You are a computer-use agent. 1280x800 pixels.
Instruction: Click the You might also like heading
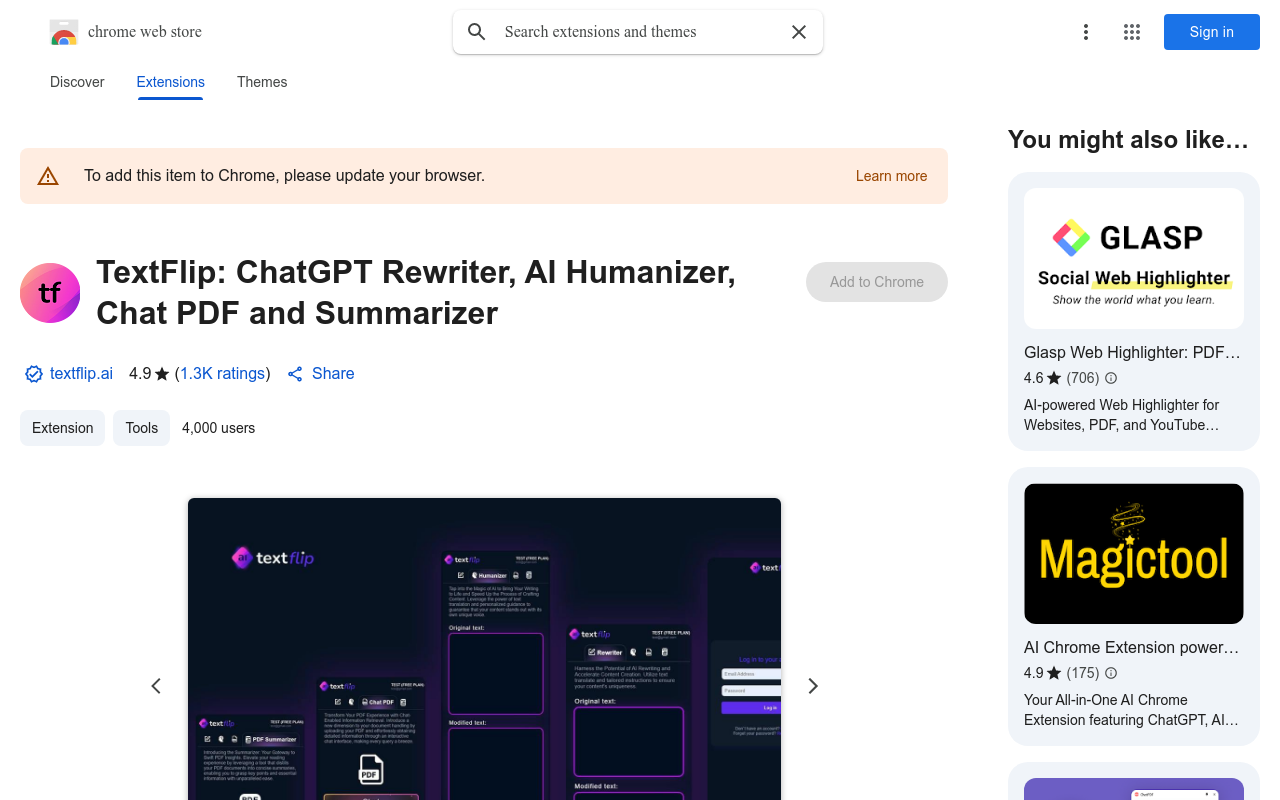(x=1129, y=140)
